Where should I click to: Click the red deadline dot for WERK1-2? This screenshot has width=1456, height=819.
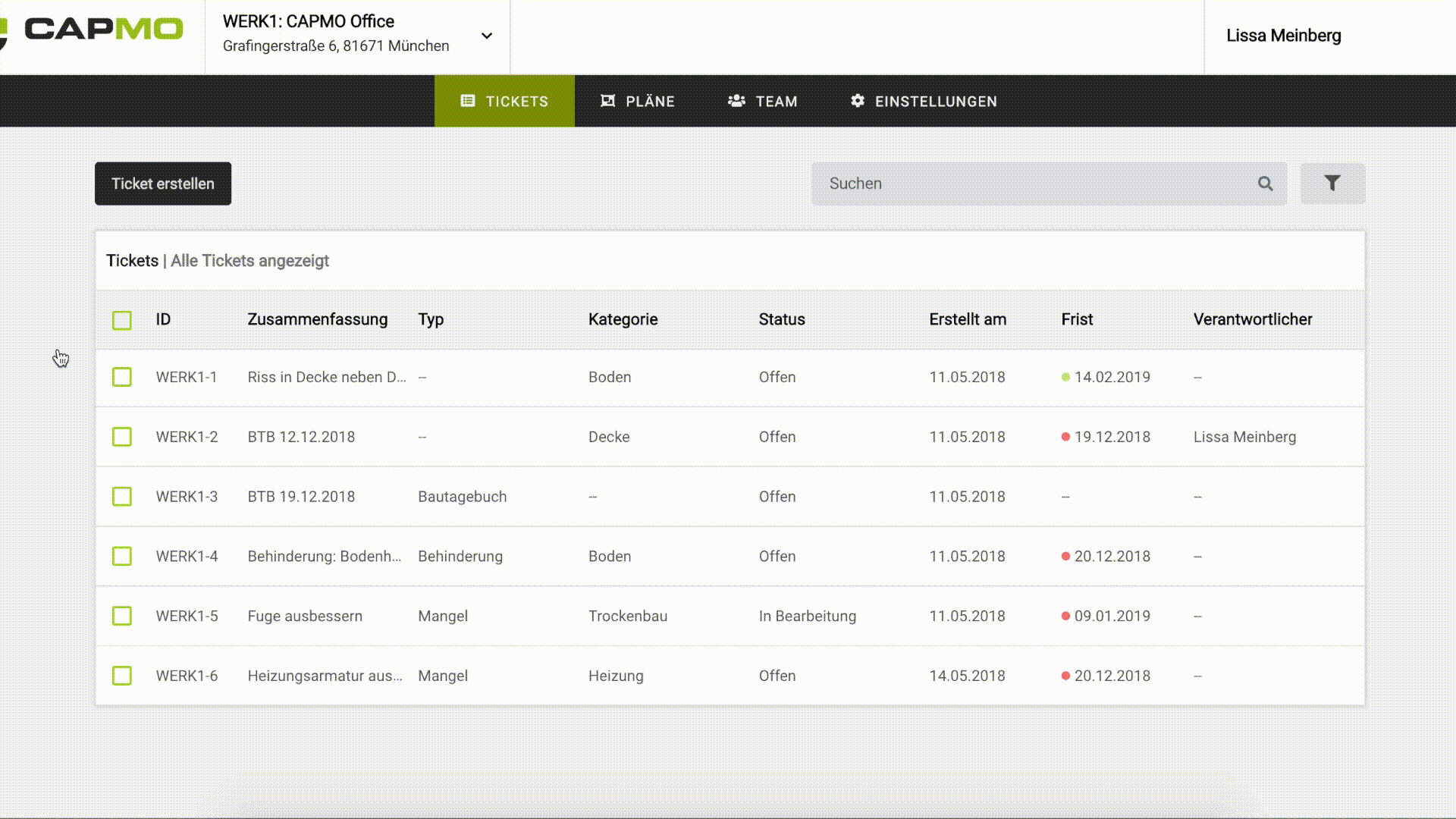click(1065, 437)
